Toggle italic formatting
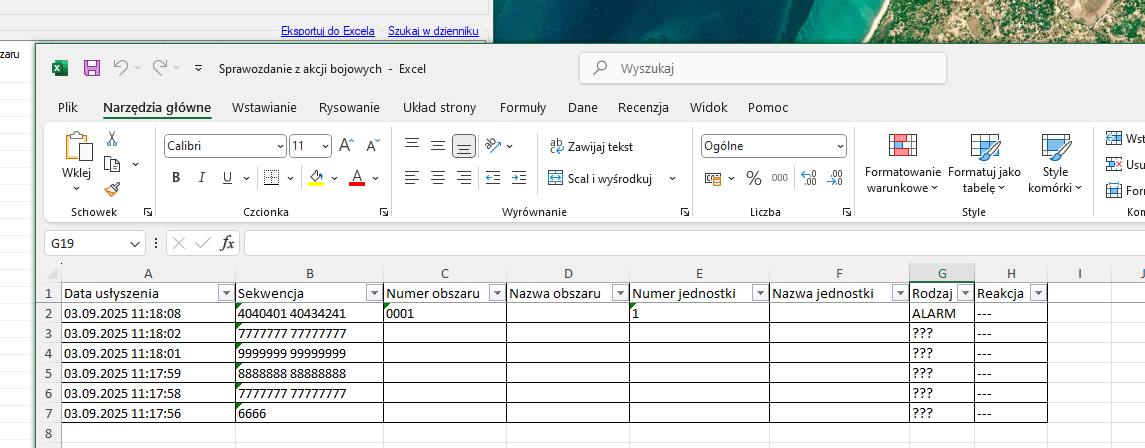 (x=202, y=178)
